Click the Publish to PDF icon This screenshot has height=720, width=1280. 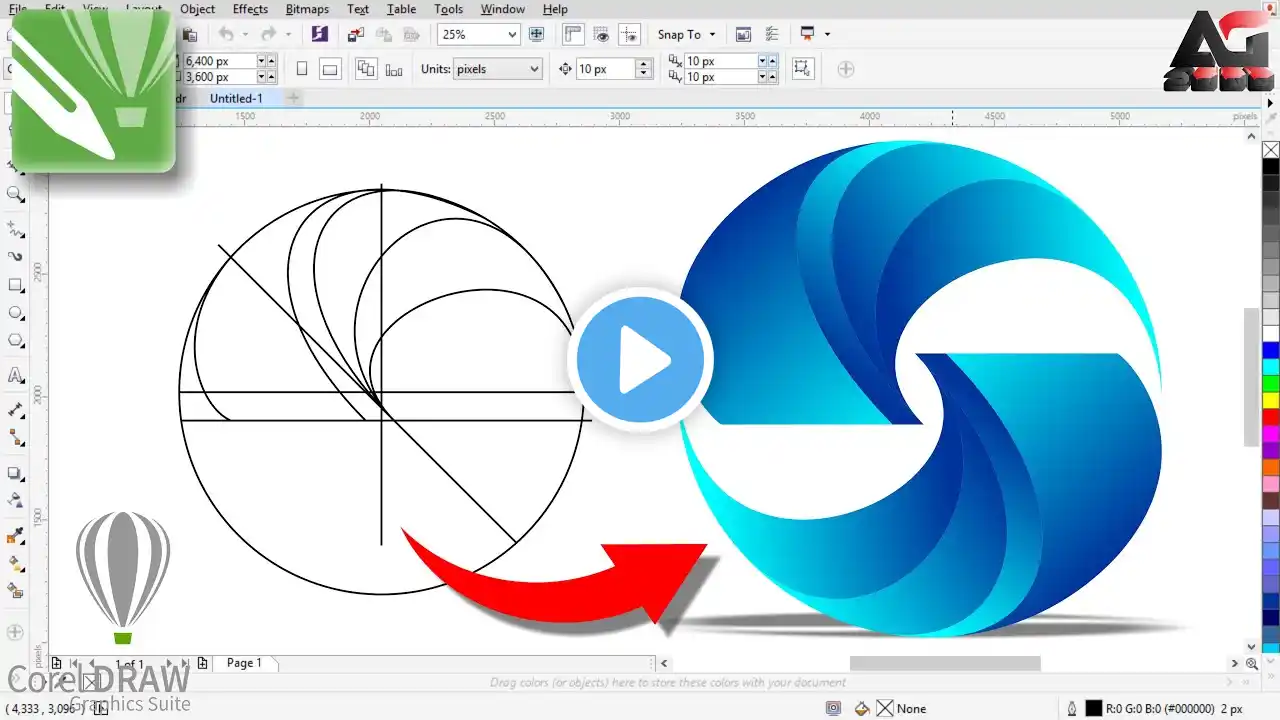point(411,35)
